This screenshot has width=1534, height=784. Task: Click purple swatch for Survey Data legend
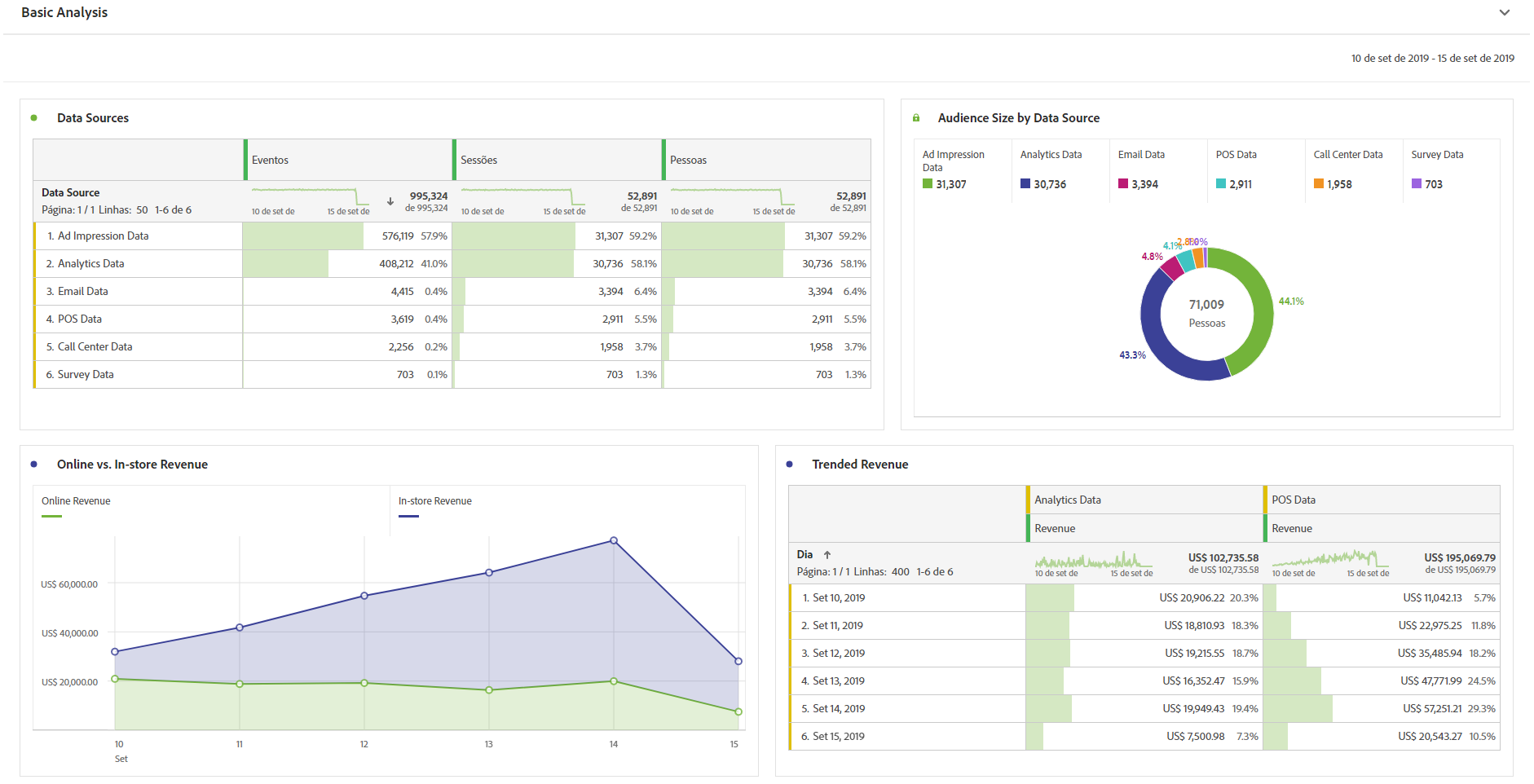click(1417, 184)
